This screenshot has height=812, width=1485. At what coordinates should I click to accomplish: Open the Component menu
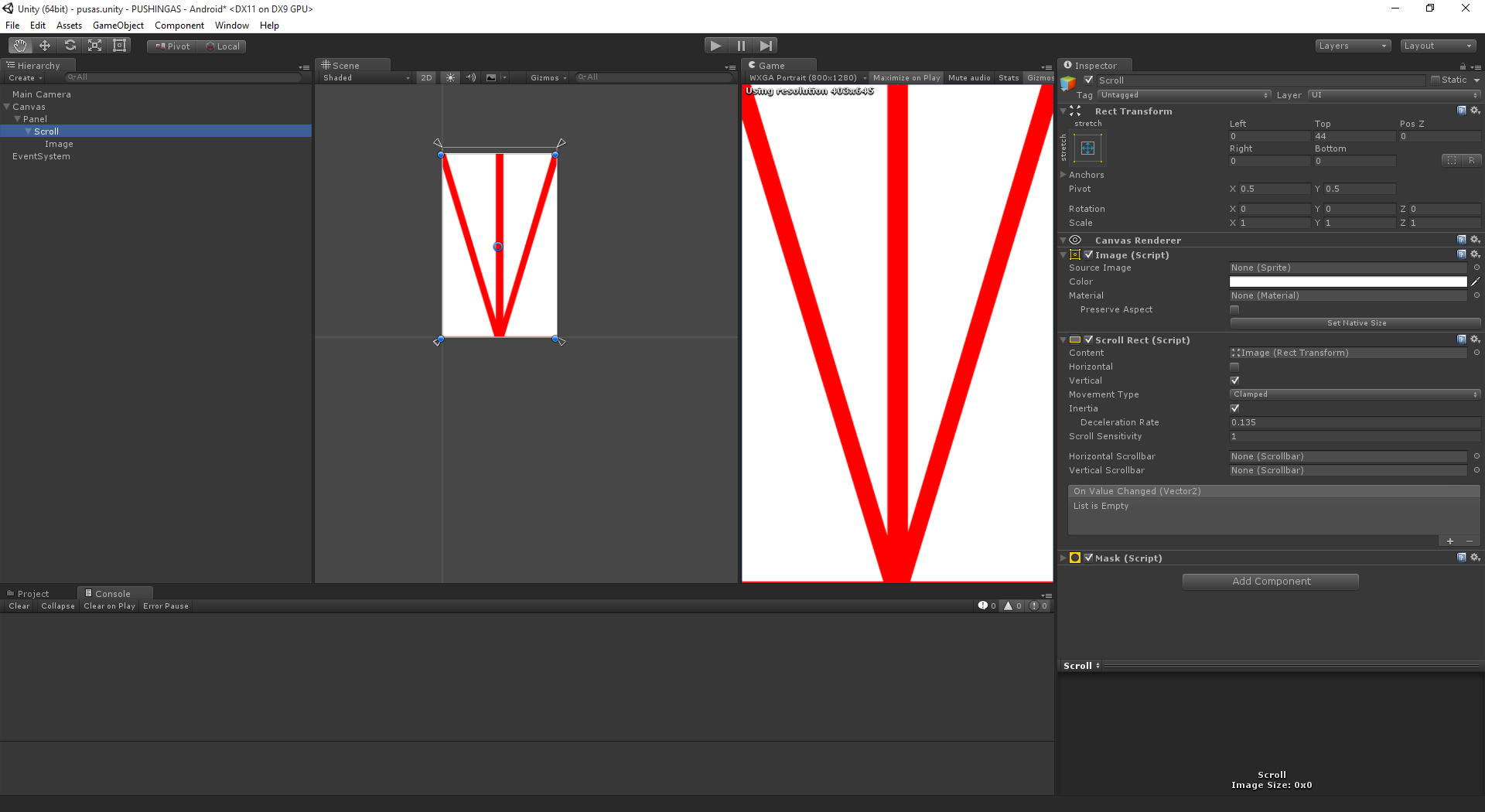[x=179, y=26]
